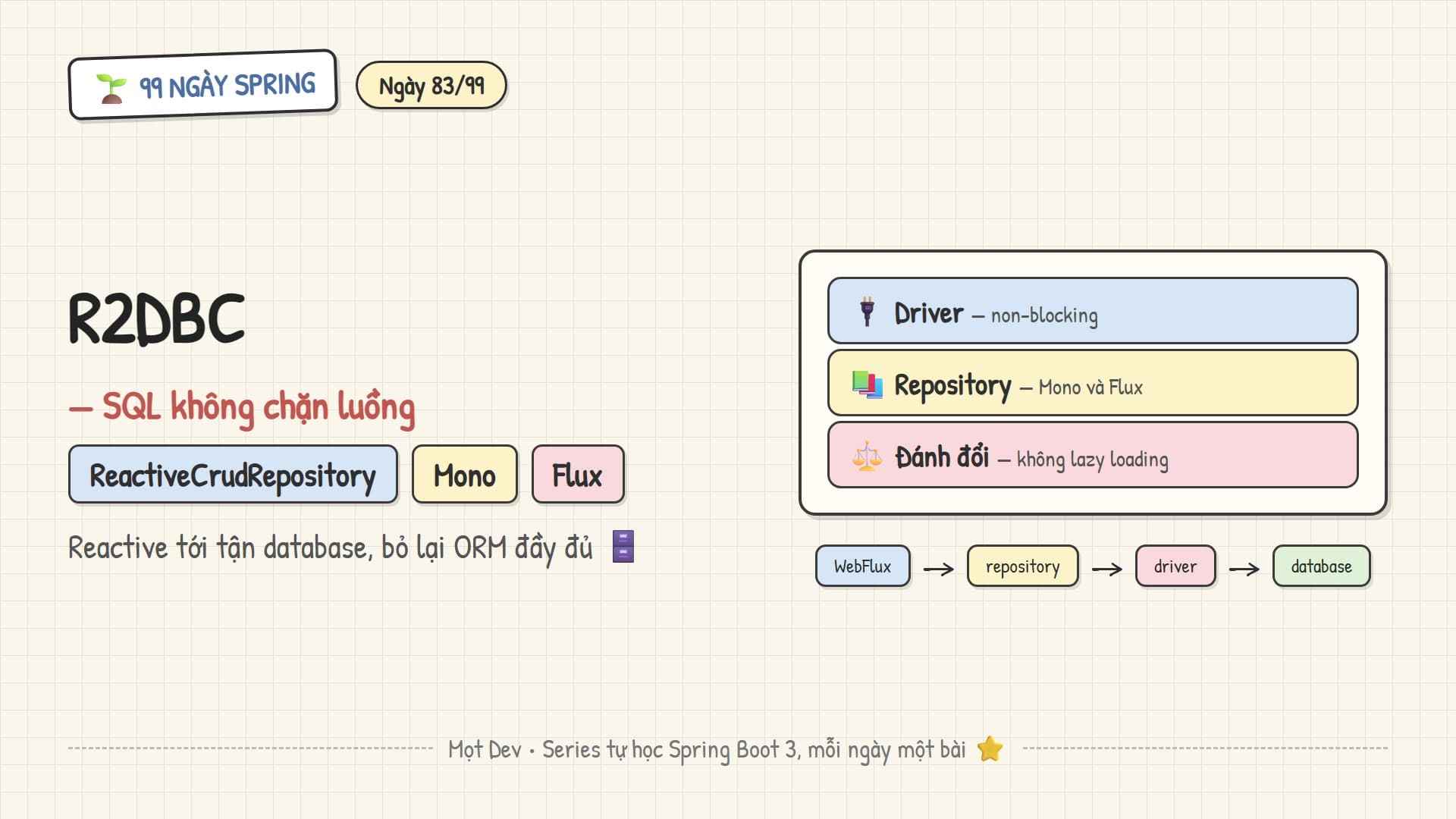Click the arrow between WebFlux and repository

pyautogui.click(x=939, y=569)
